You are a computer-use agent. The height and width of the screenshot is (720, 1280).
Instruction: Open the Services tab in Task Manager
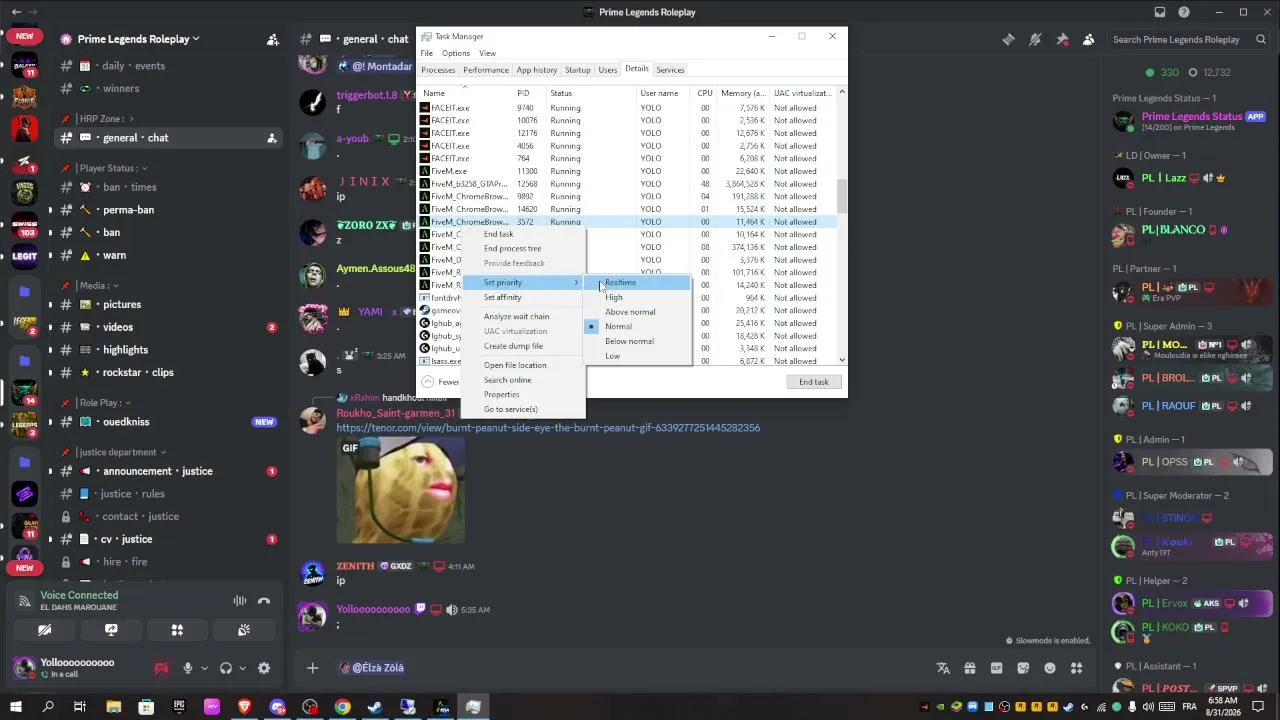click(670, 70)
